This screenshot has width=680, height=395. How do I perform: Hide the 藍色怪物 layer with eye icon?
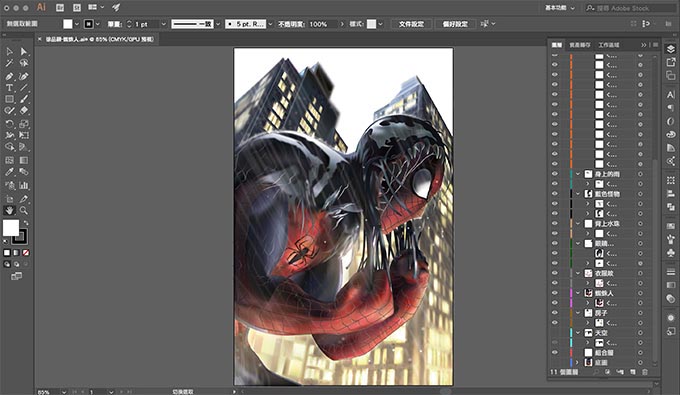click(555, 194)
